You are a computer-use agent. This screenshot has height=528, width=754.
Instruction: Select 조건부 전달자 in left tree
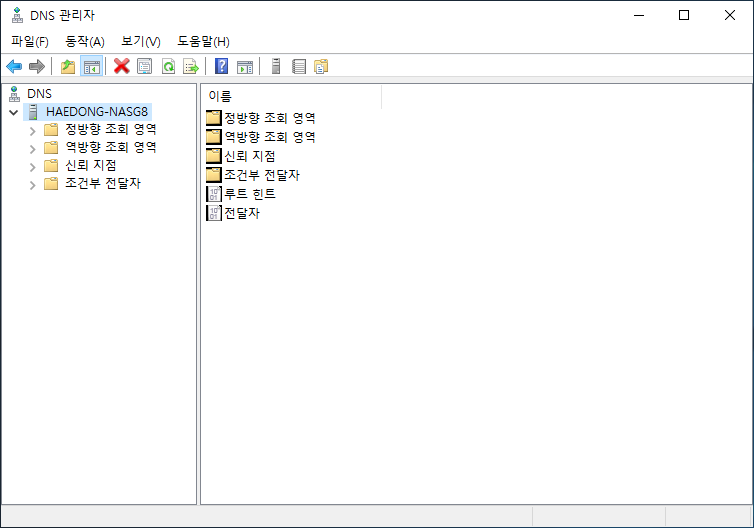coord(103,183)
